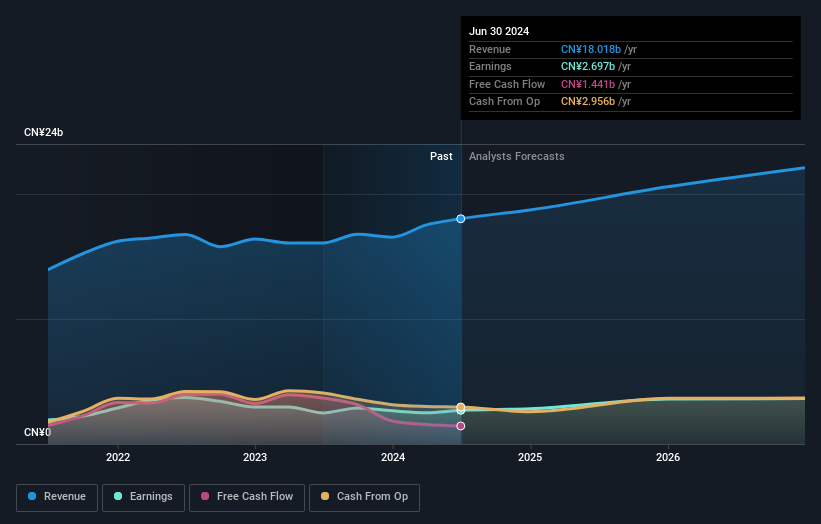Select the 2025 x-axis label
Viewport: 821px width, 524px height.
(x=530, y=457)
